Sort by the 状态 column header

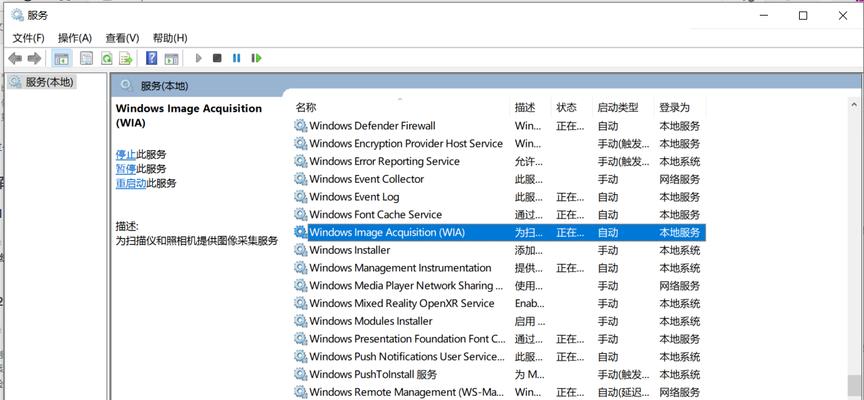[x=573, y=107]
